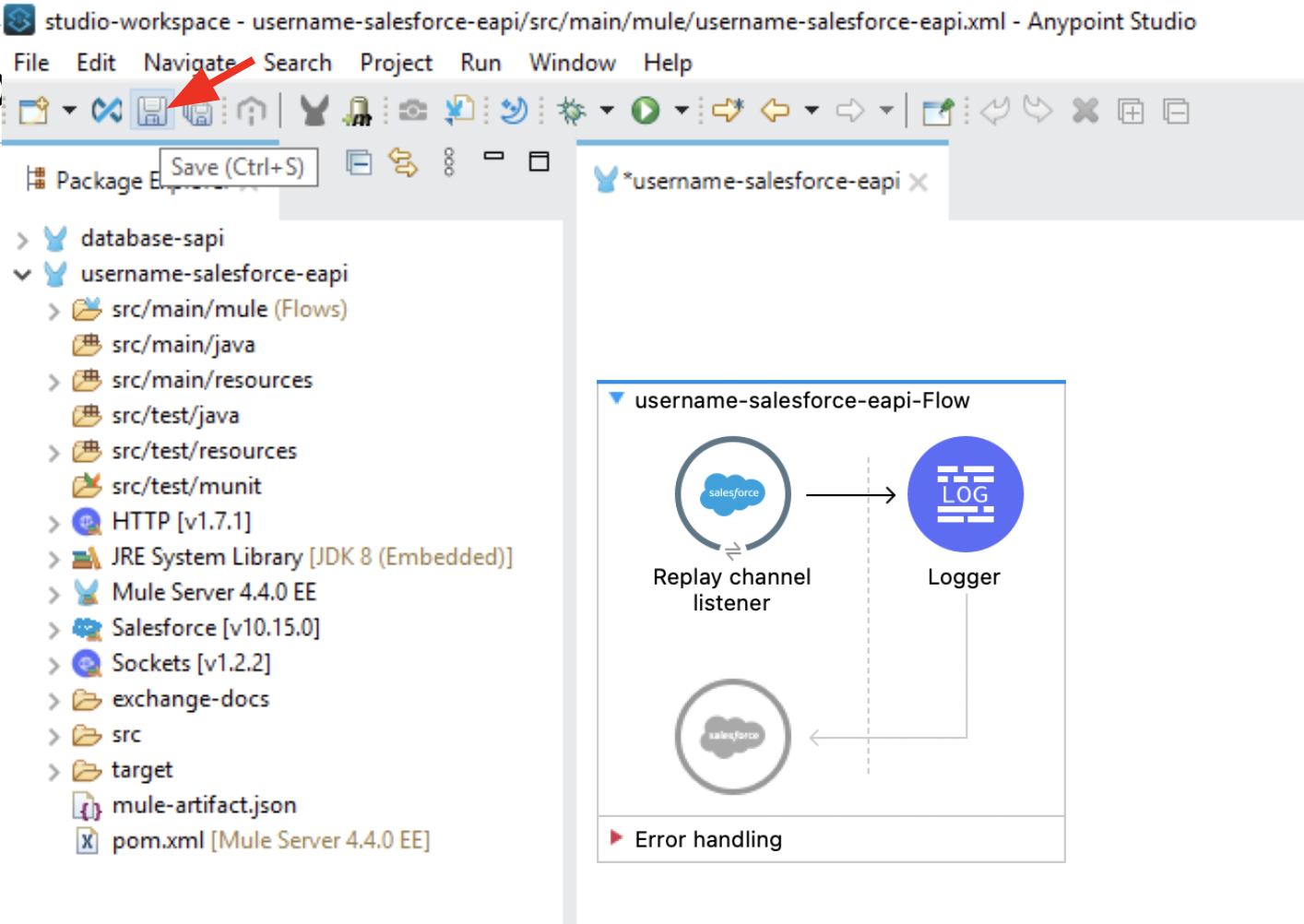Click the camera toolbar icon
Screen dimensions: 1304x924
pos(412,111)
